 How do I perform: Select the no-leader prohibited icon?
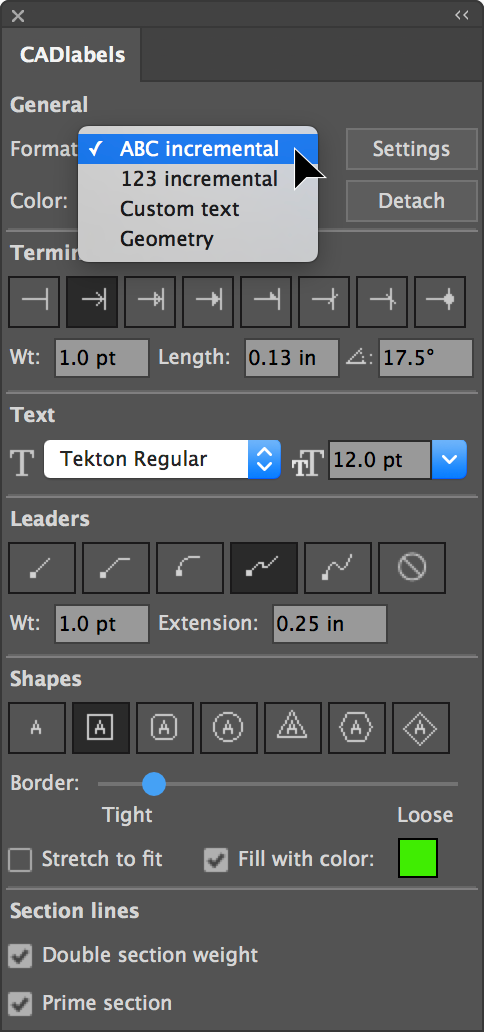pyautogui.click(x=412, y=567)
